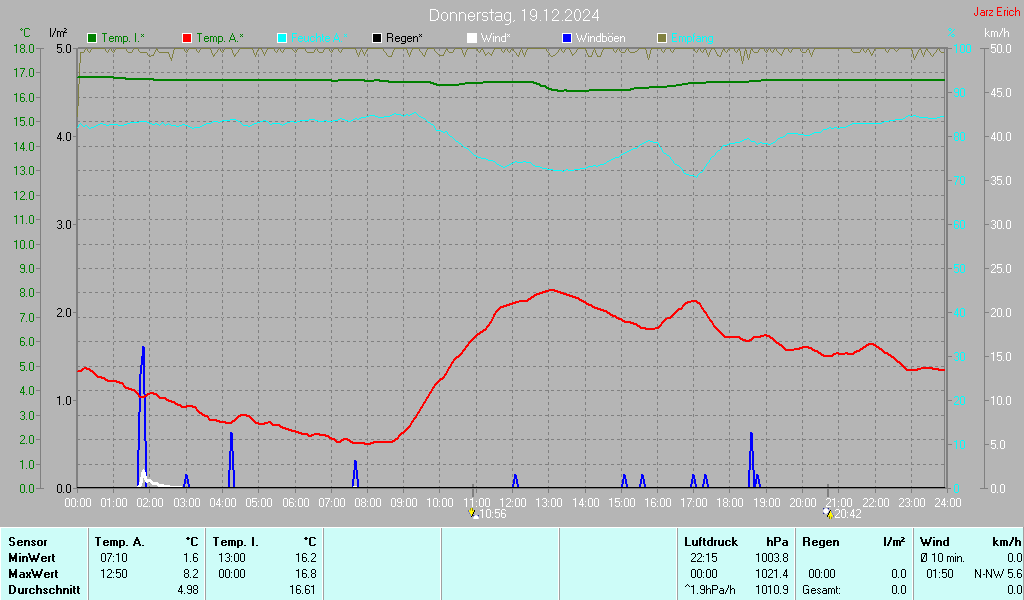Select the Empfang legend label
Screen dimensions: 1024x600
(x=692, y=39)
